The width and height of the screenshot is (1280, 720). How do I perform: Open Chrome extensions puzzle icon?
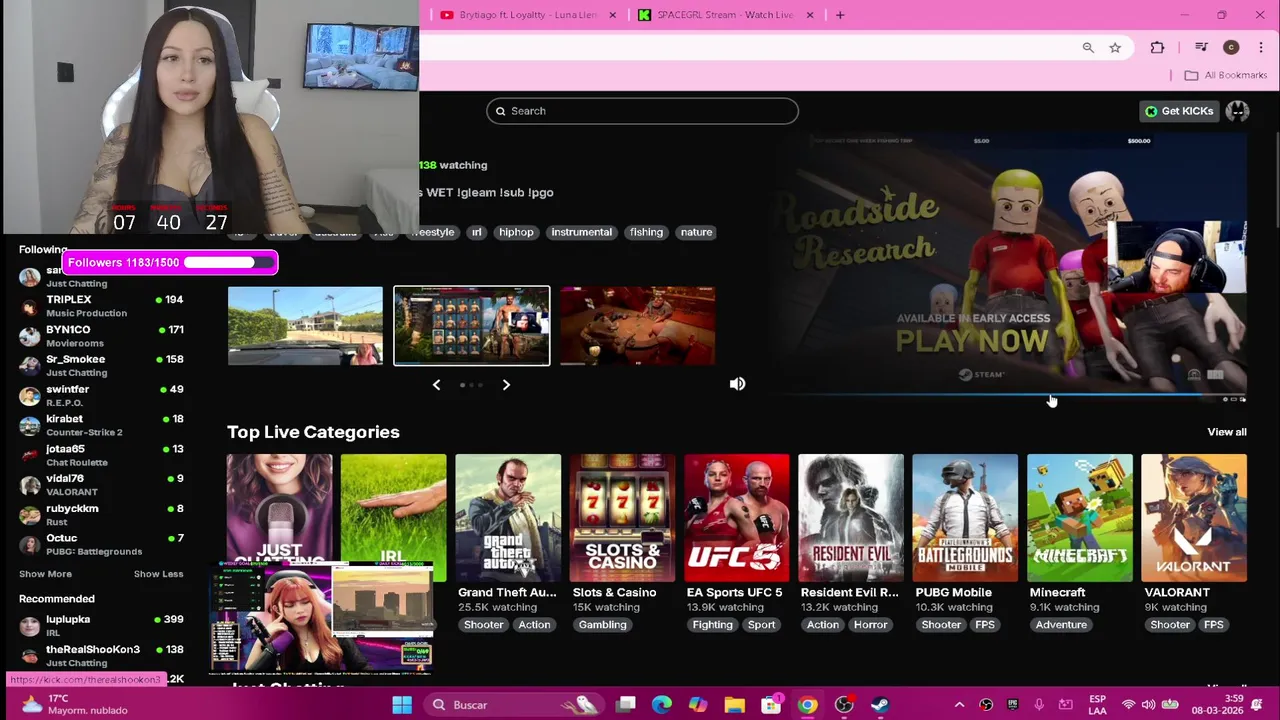(x=1157, y=47)
